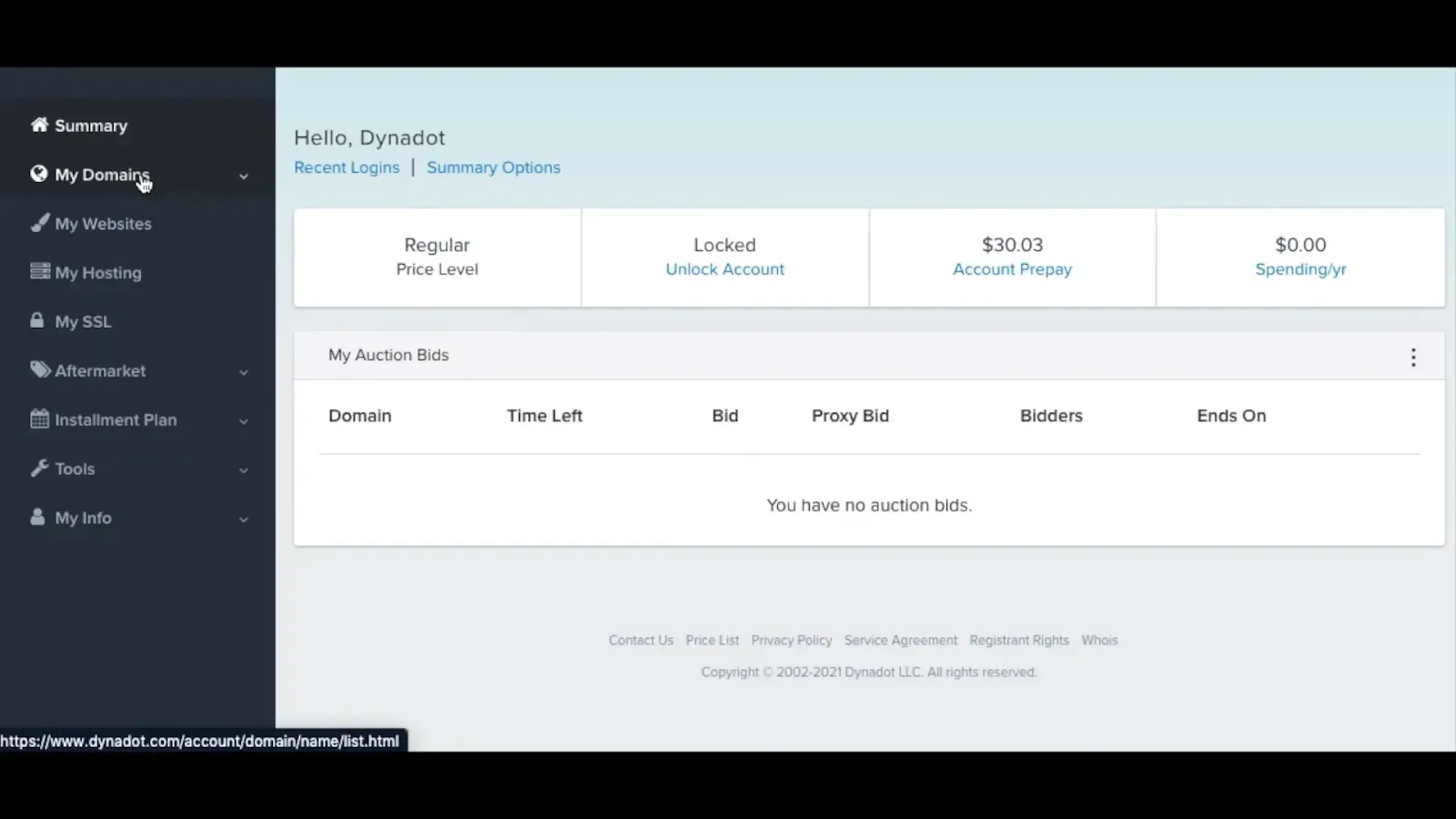Viewport: 1456px width, 819px height.
Task: Open the Registrant Rights footer link
Action: 1019,641
